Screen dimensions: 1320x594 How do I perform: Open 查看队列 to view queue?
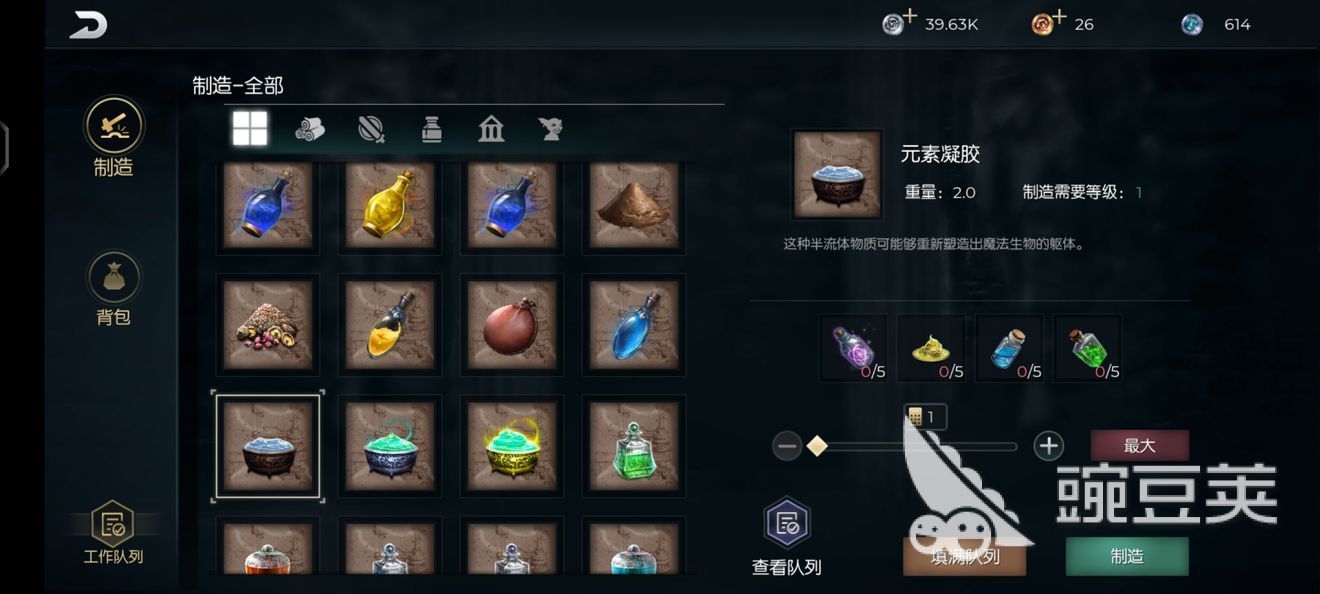787,538
